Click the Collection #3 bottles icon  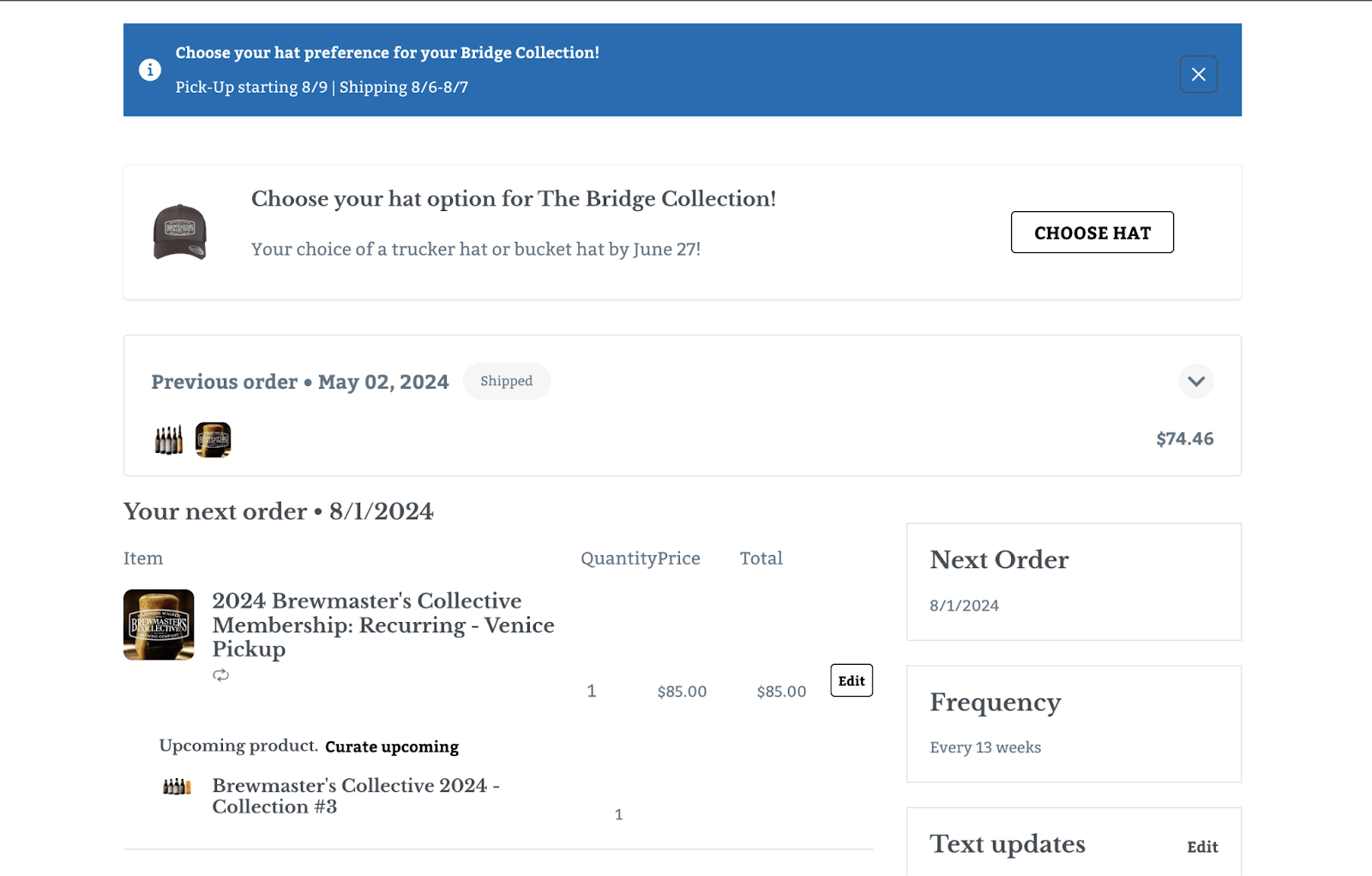coord(177,787)
